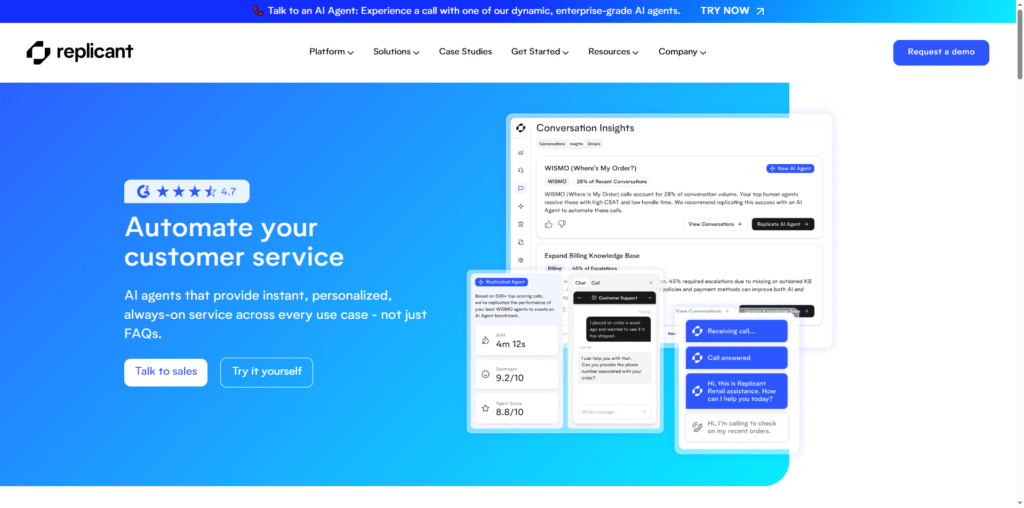Click thumbs up on the WISMO insight
Image resolution: width=1024 pixels, height=508 pixels.
coord(549,224)
